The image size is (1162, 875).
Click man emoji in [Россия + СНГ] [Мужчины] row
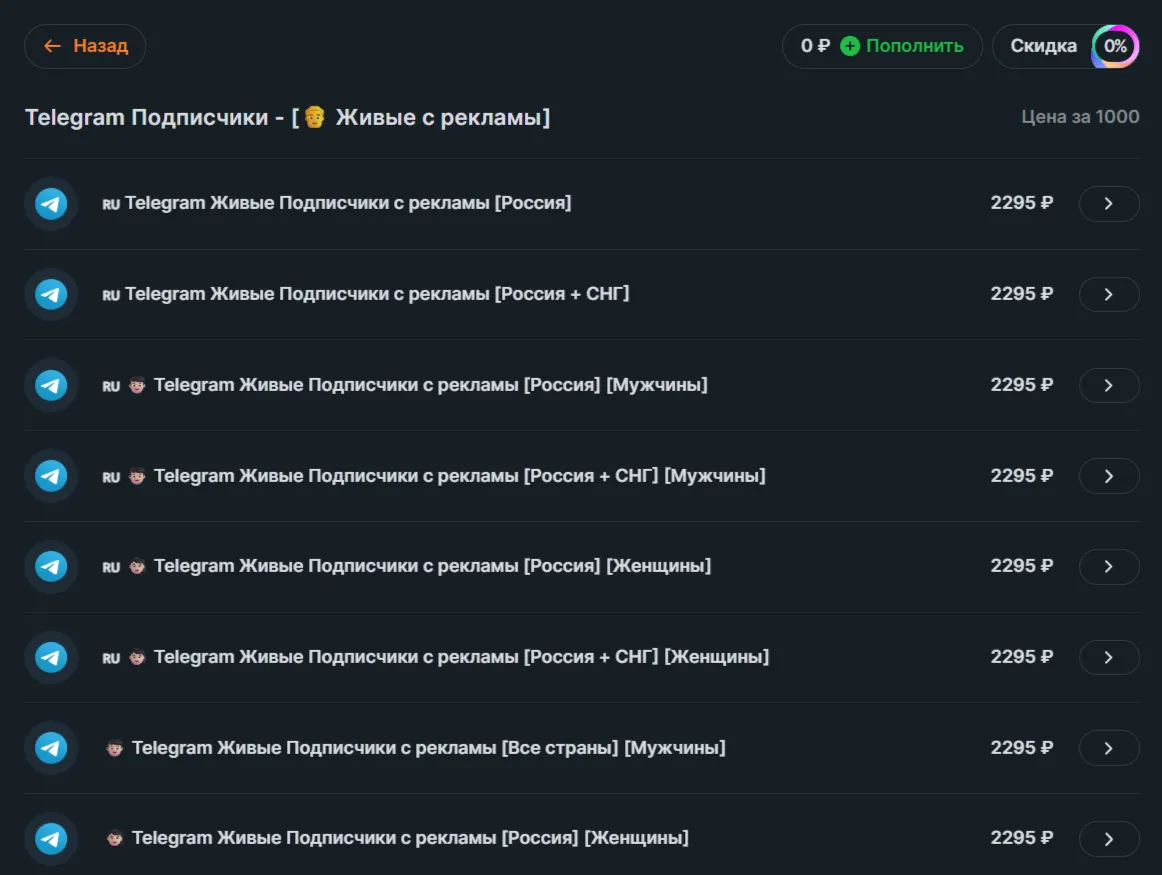click(137, 476)
